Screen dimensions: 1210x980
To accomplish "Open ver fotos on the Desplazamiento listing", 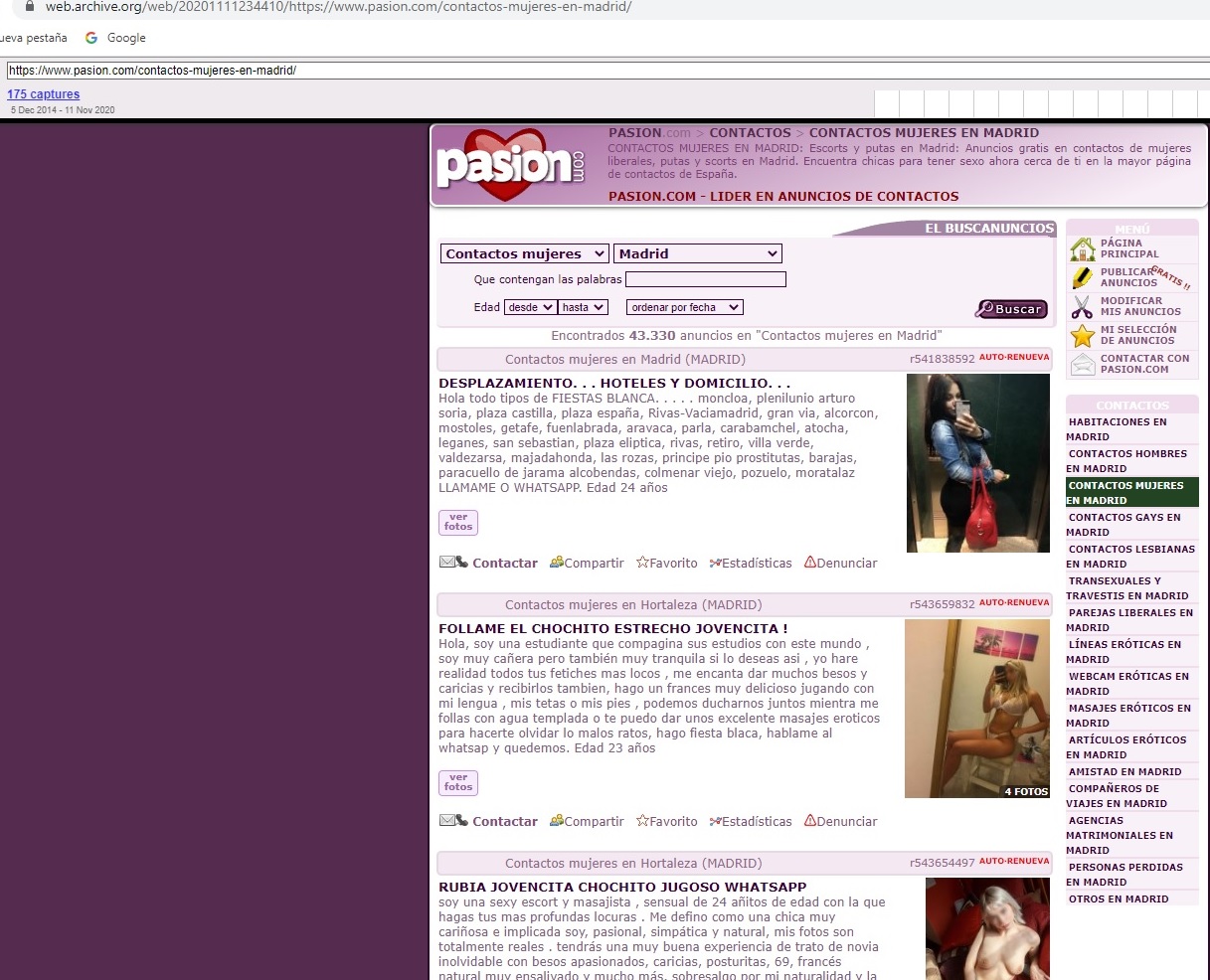I will tap(458, 522).
